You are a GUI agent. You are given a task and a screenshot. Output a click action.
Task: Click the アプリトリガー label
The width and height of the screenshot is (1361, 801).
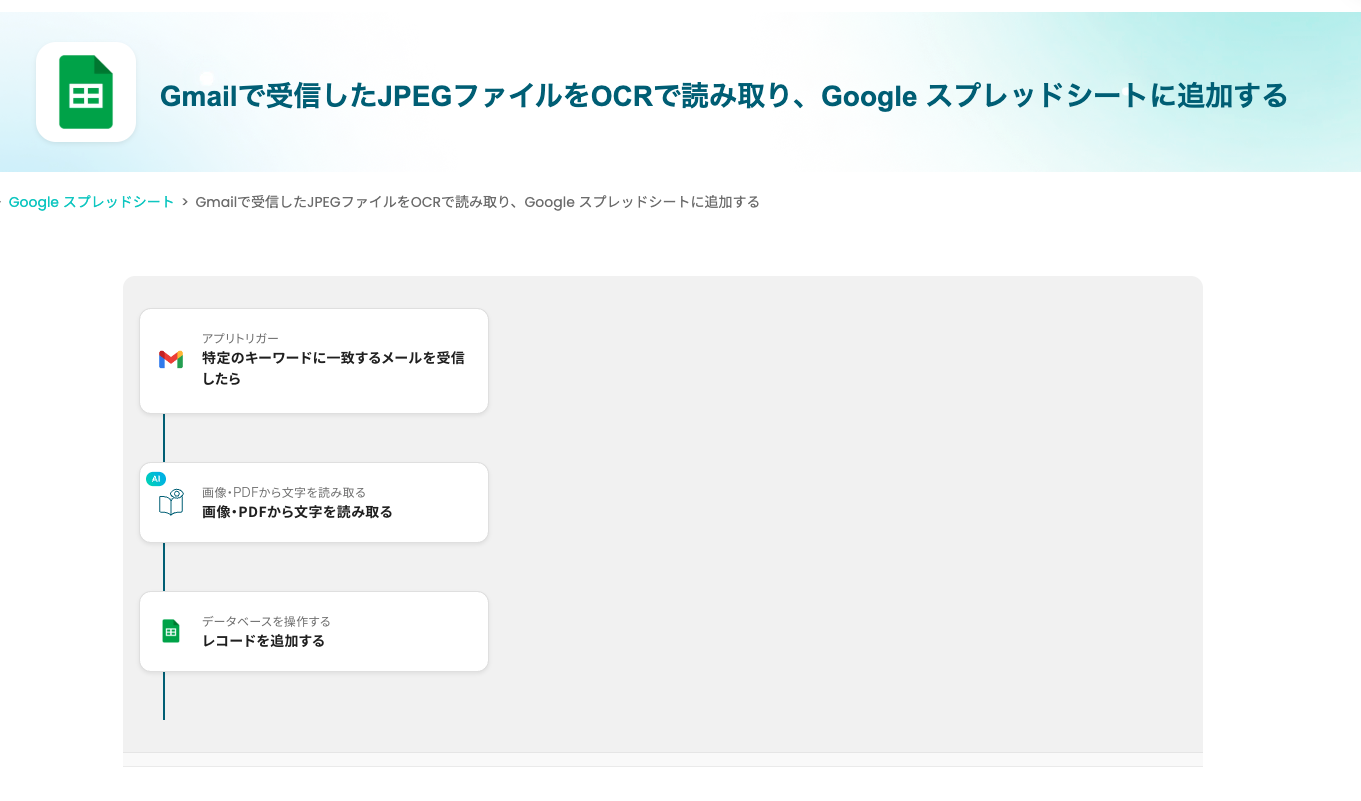coord(240,338)
